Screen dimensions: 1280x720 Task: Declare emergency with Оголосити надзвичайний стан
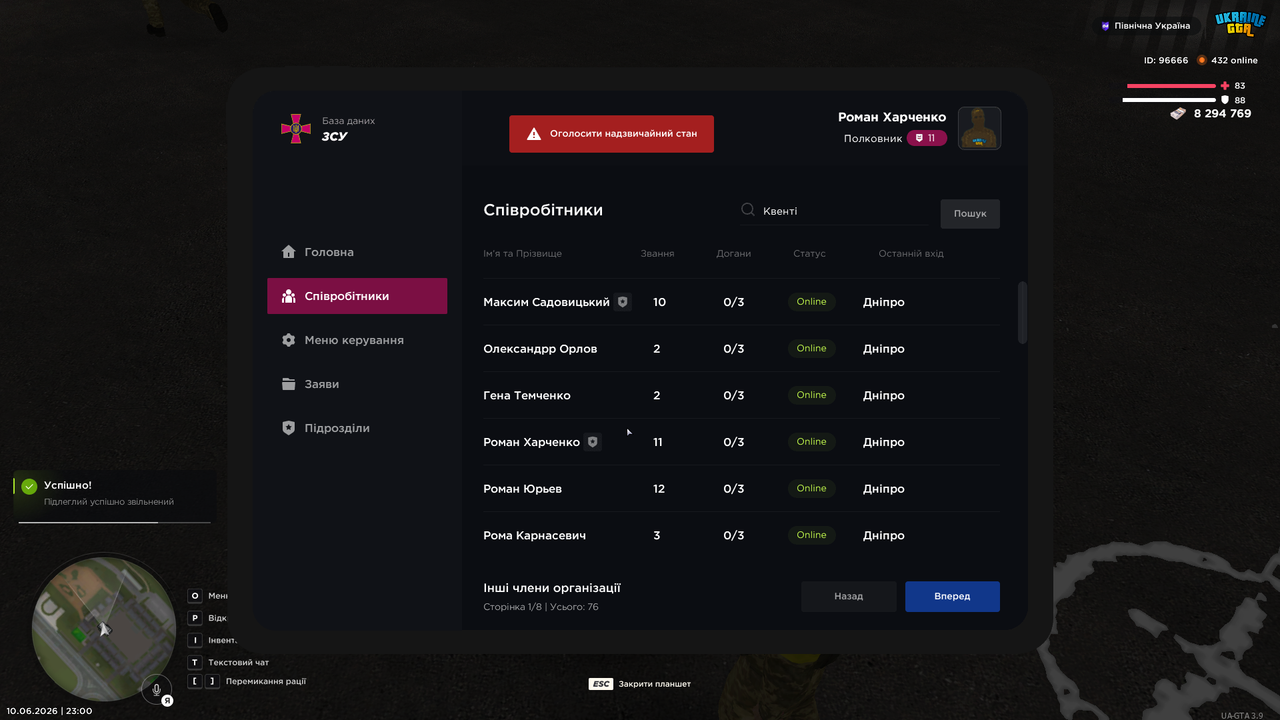pyautogui.click(x=611, y=133)
